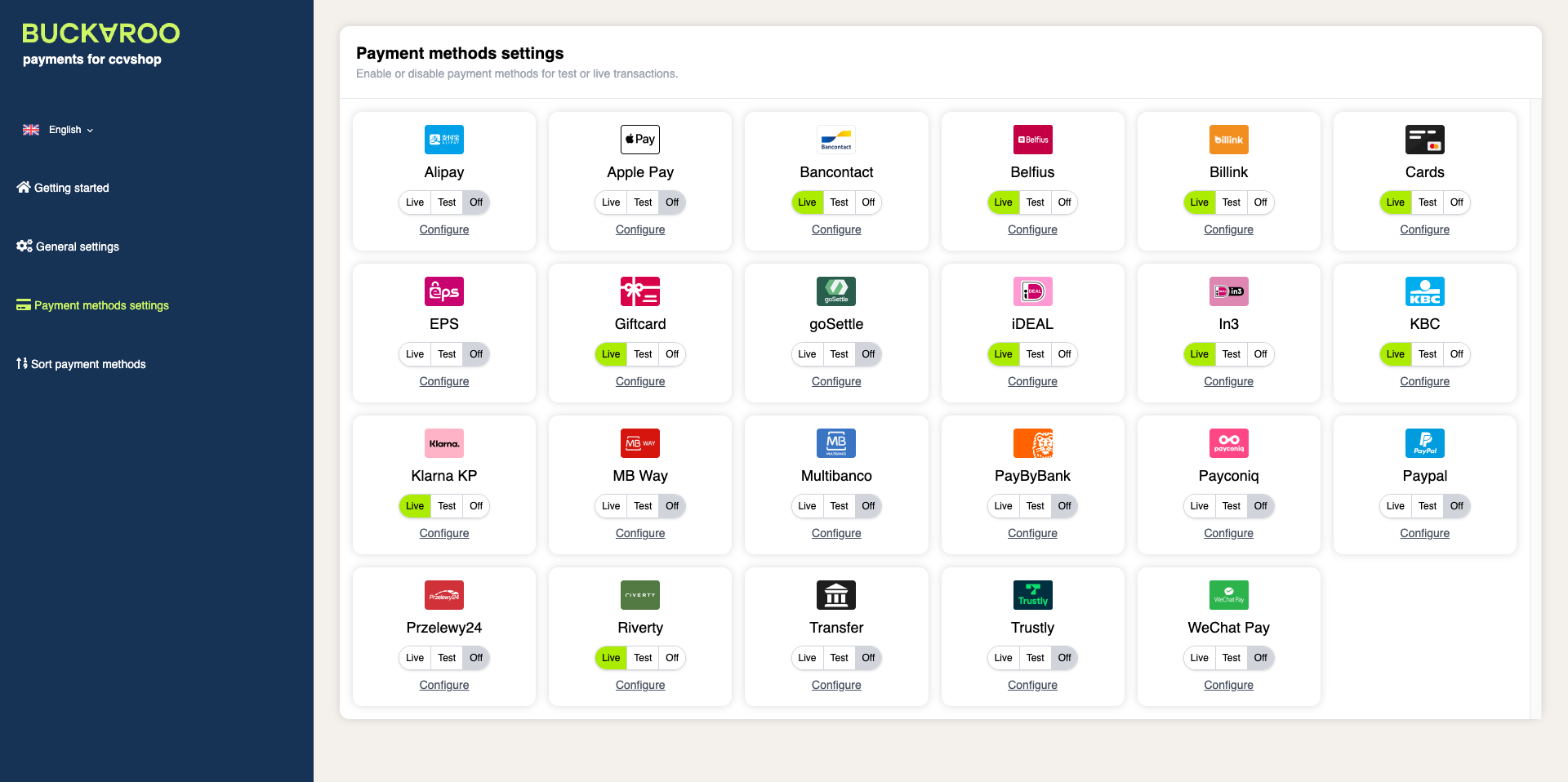Click the Riverty logo icon

click(640, 595)
